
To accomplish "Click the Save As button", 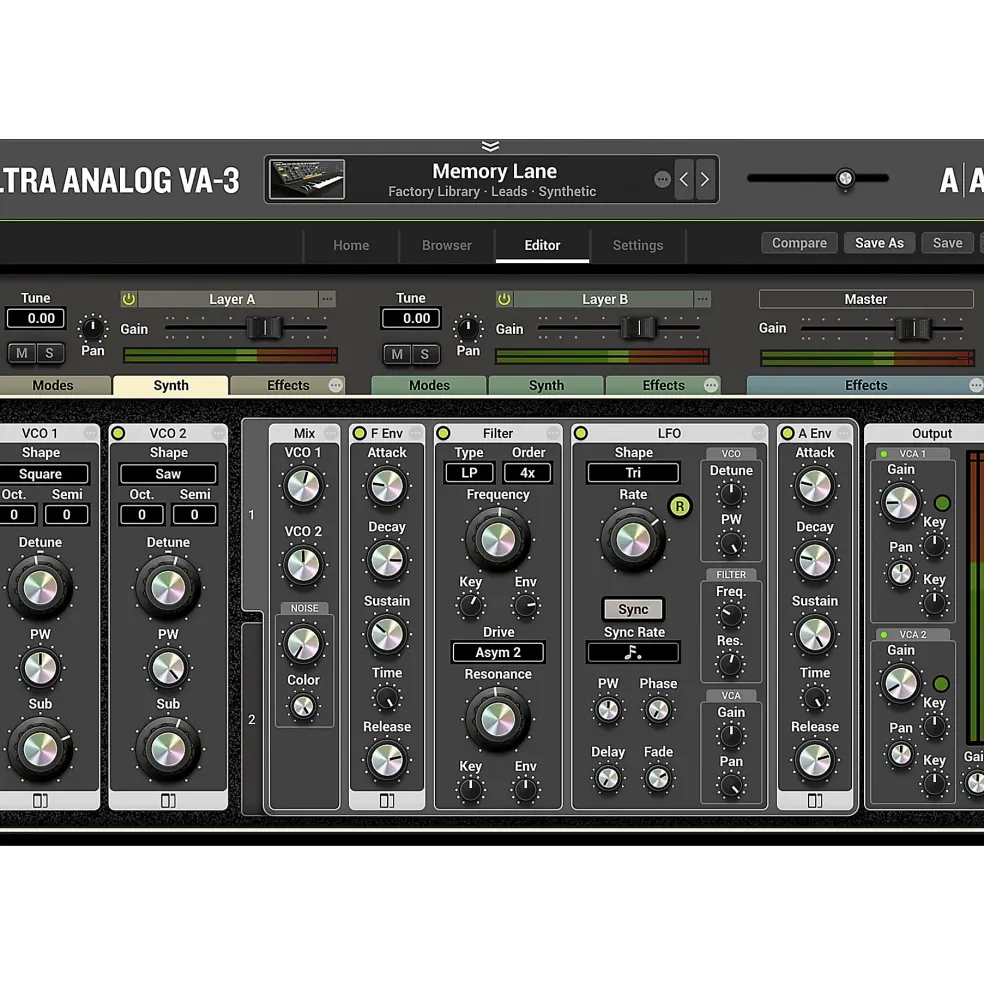I will coord(879,243).
